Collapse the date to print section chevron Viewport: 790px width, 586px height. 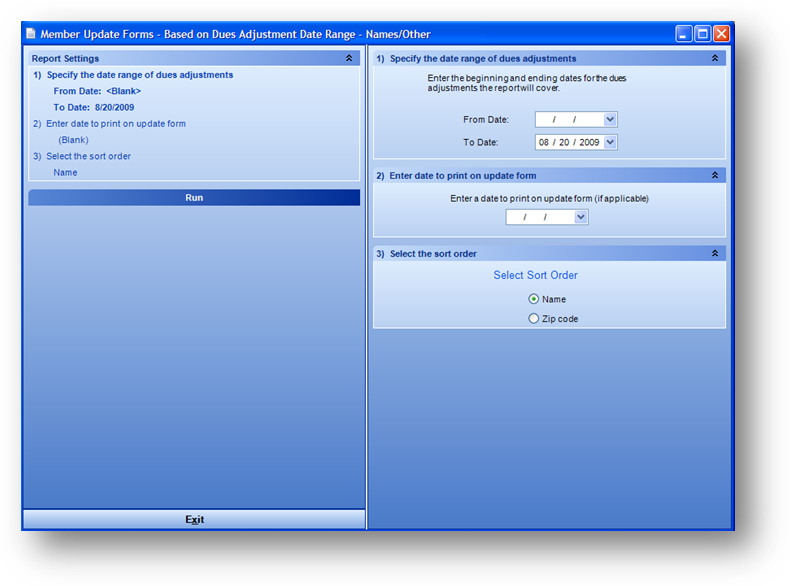(715, 176)
